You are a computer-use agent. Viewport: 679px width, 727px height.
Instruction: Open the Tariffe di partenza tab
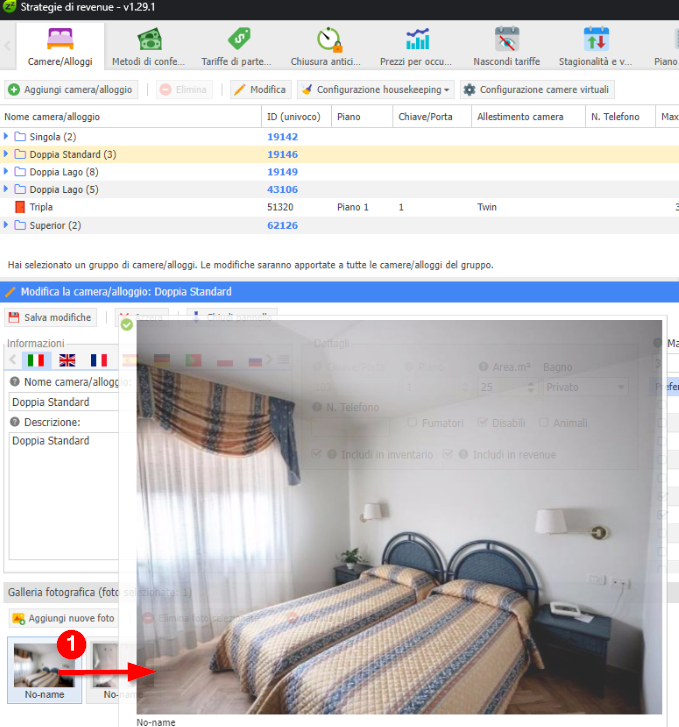(x=237, y=47)
